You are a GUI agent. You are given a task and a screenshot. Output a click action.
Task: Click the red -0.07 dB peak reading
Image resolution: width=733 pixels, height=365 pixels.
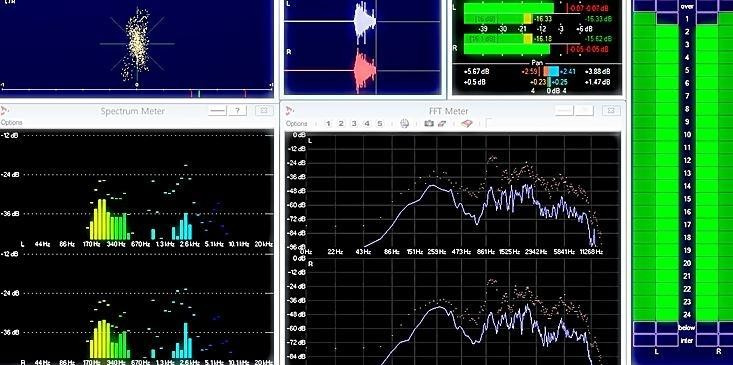[589, 8]
